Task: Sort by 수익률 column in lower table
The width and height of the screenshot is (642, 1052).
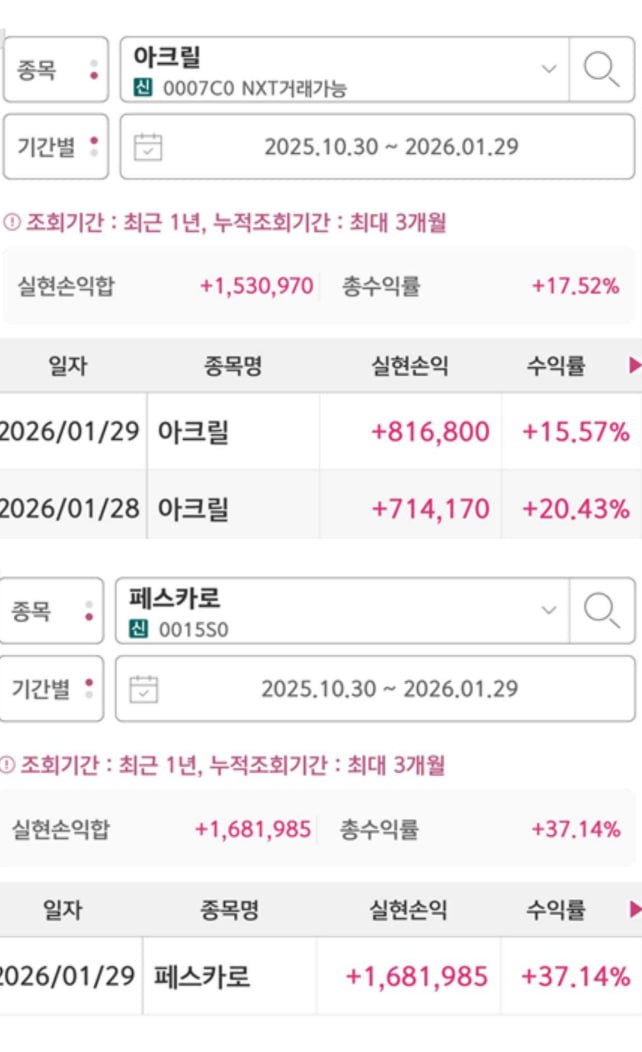Action: click(556, 910)
